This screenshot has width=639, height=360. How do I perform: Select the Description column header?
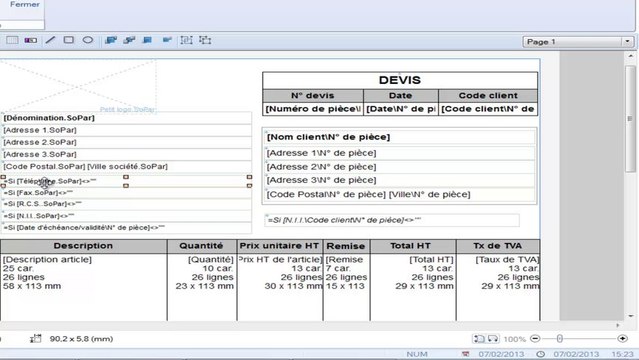point(83,246)
